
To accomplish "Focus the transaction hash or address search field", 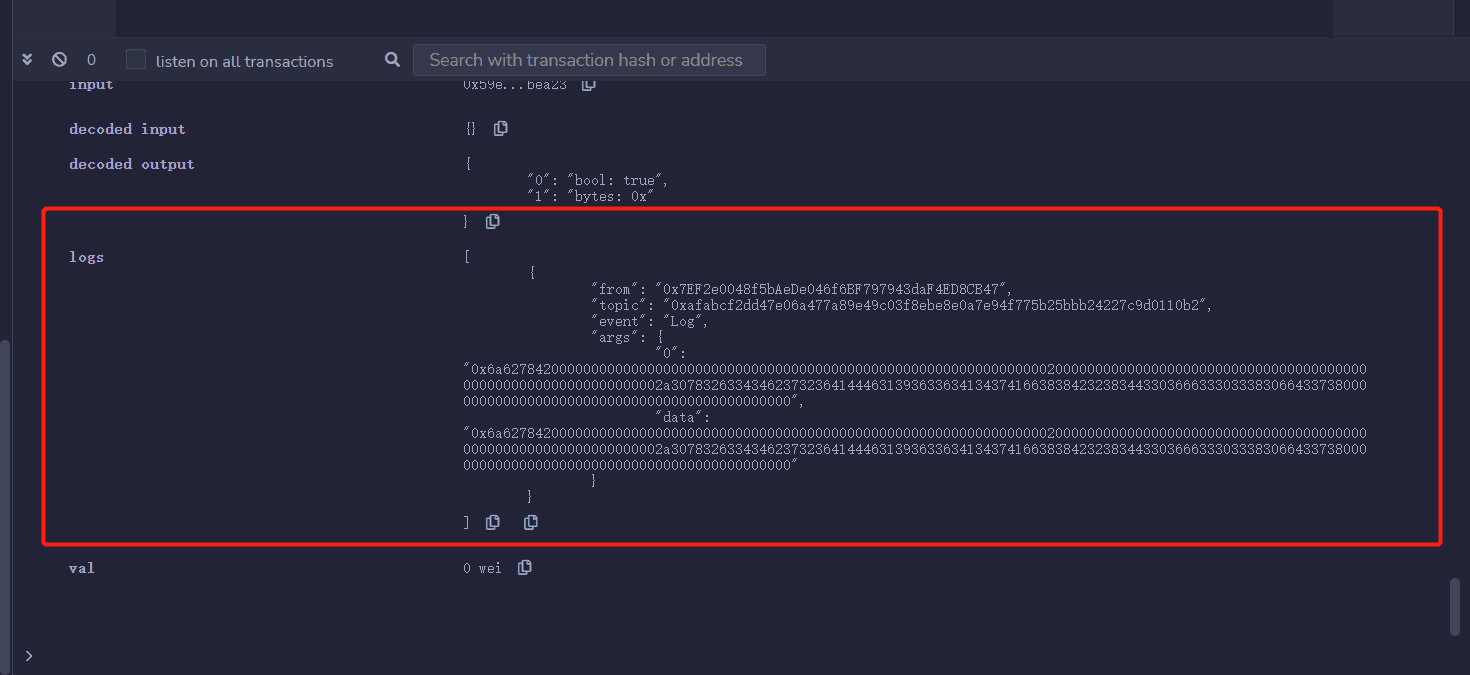I will coord(588,60).
